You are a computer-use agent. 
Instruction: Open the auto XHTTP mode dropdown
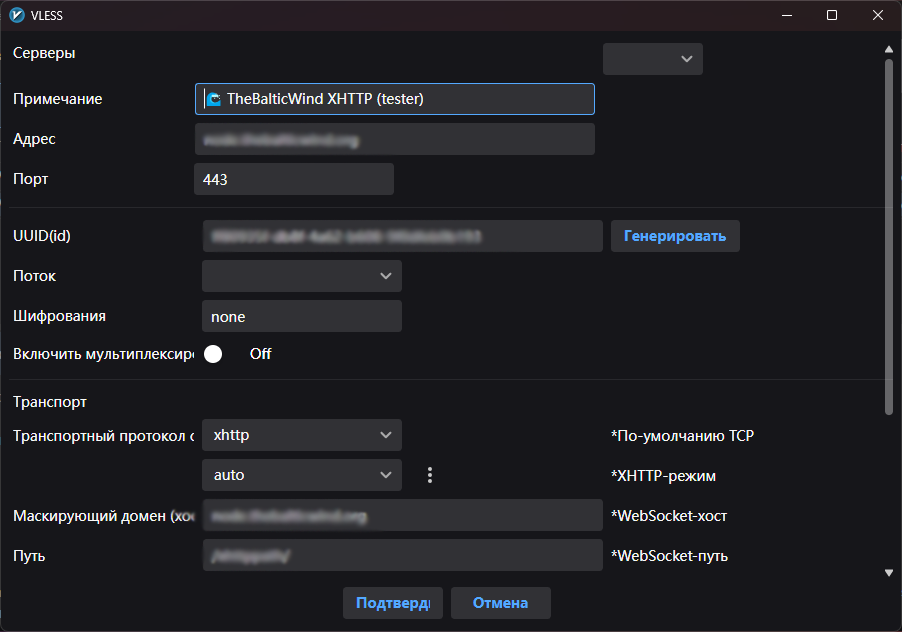point(301,475)
